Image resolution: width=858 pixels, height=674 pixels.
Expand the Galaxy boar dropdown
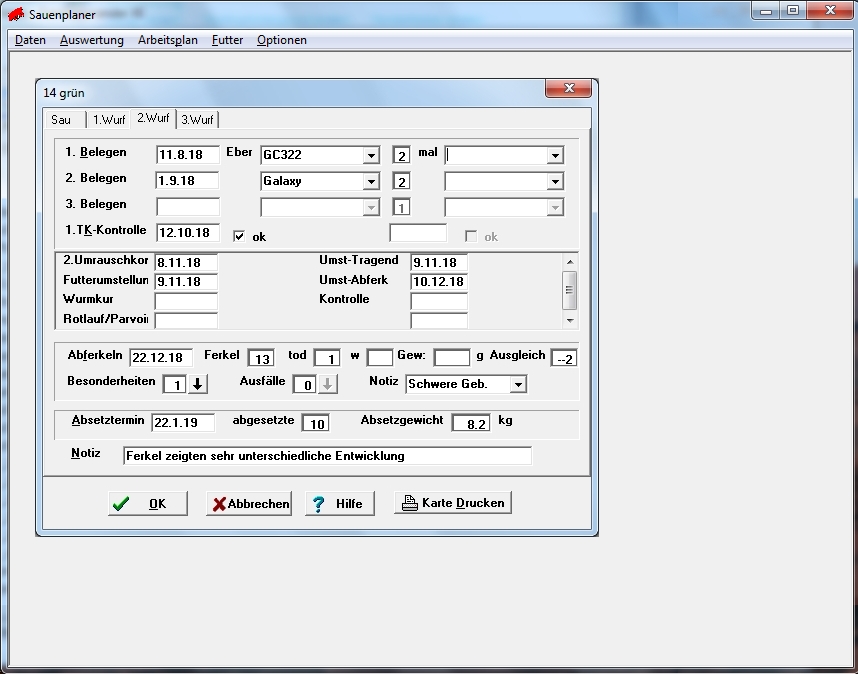coord(371,182)
